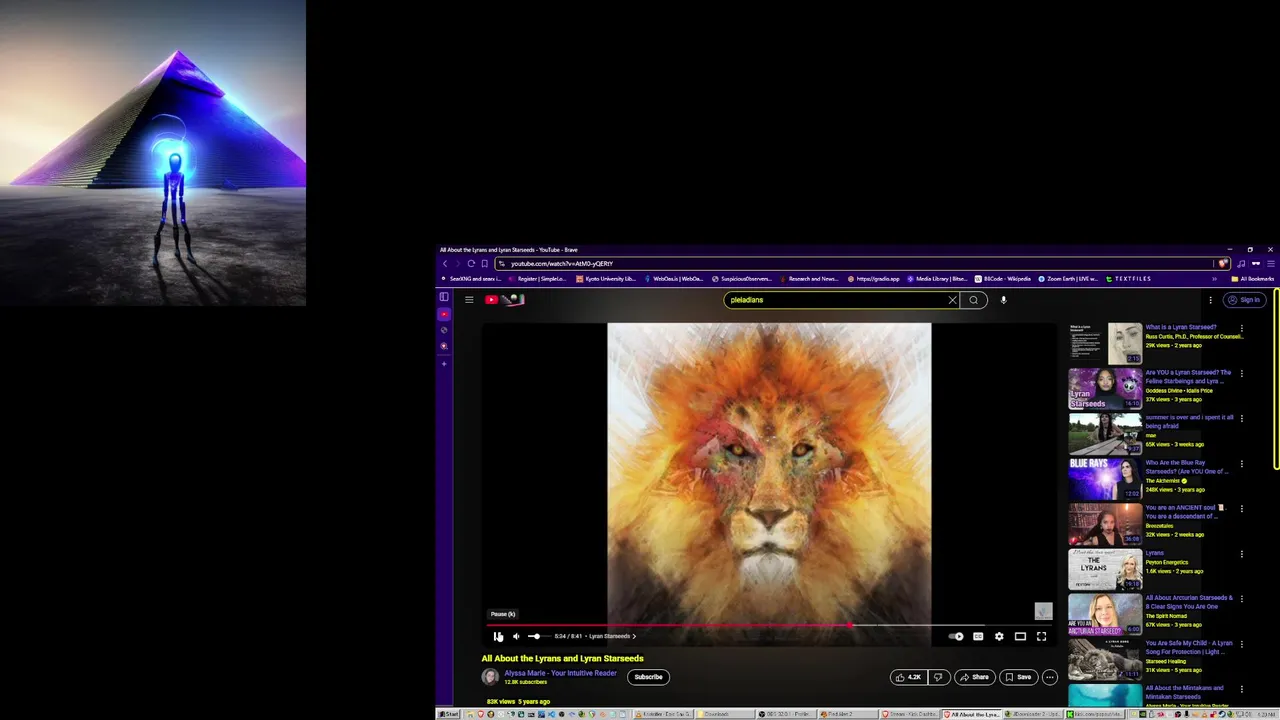Toggle the autoplay switch in player

[956, 636]
